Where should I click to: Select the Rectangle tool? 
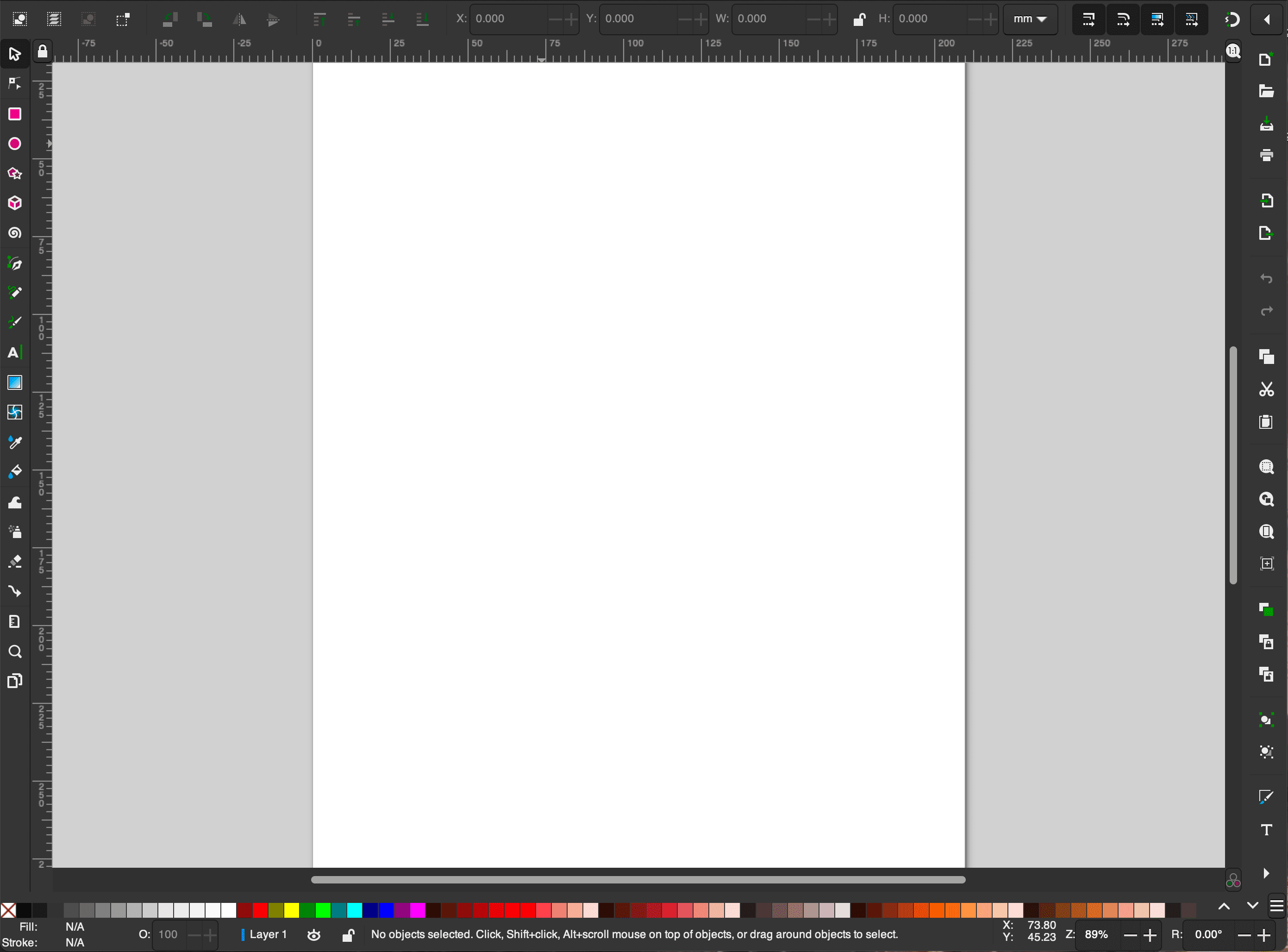coord(15,114)
